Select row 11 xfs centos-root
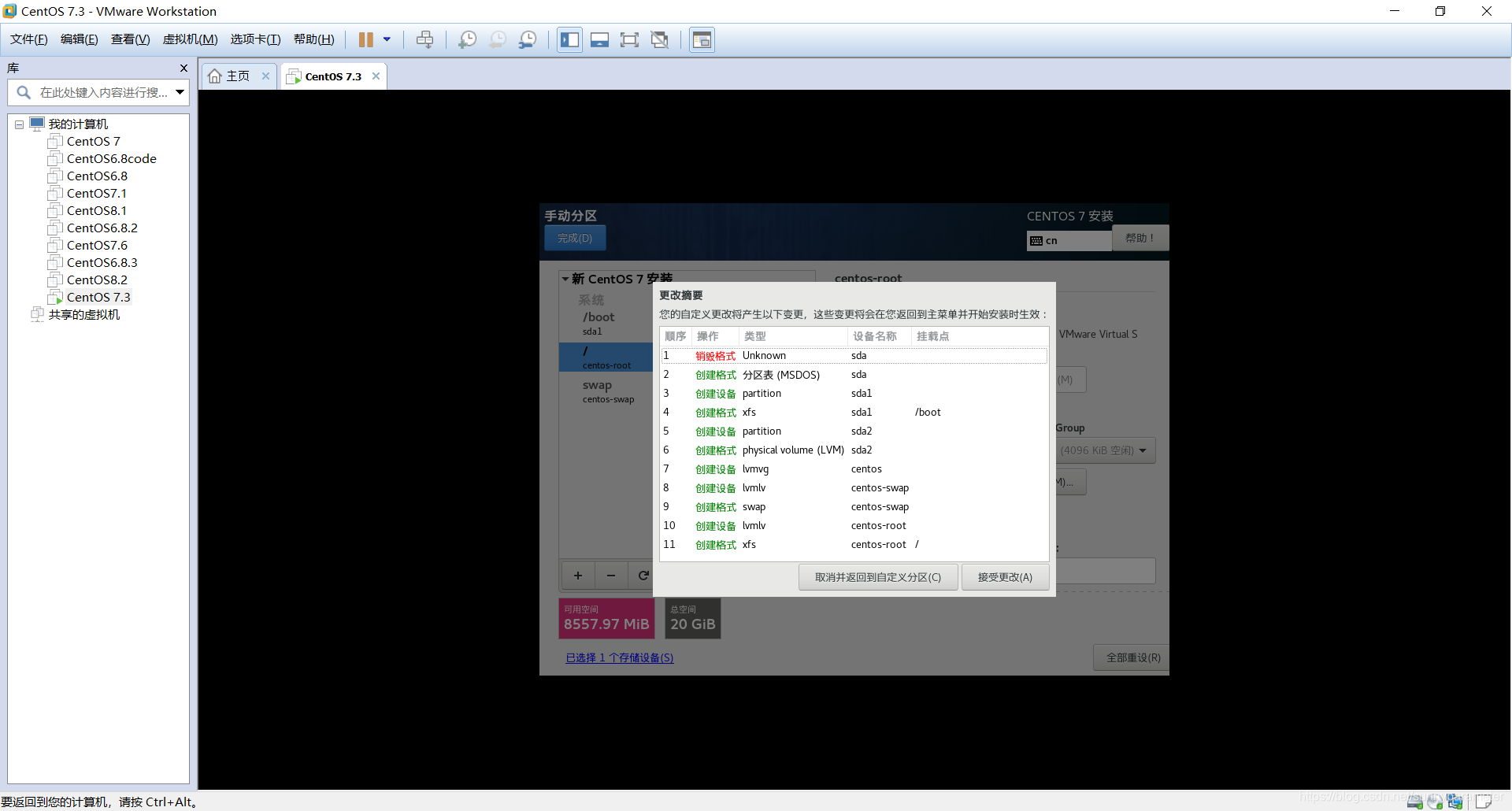The image size is (1512, 811). (x=854, y=545)
